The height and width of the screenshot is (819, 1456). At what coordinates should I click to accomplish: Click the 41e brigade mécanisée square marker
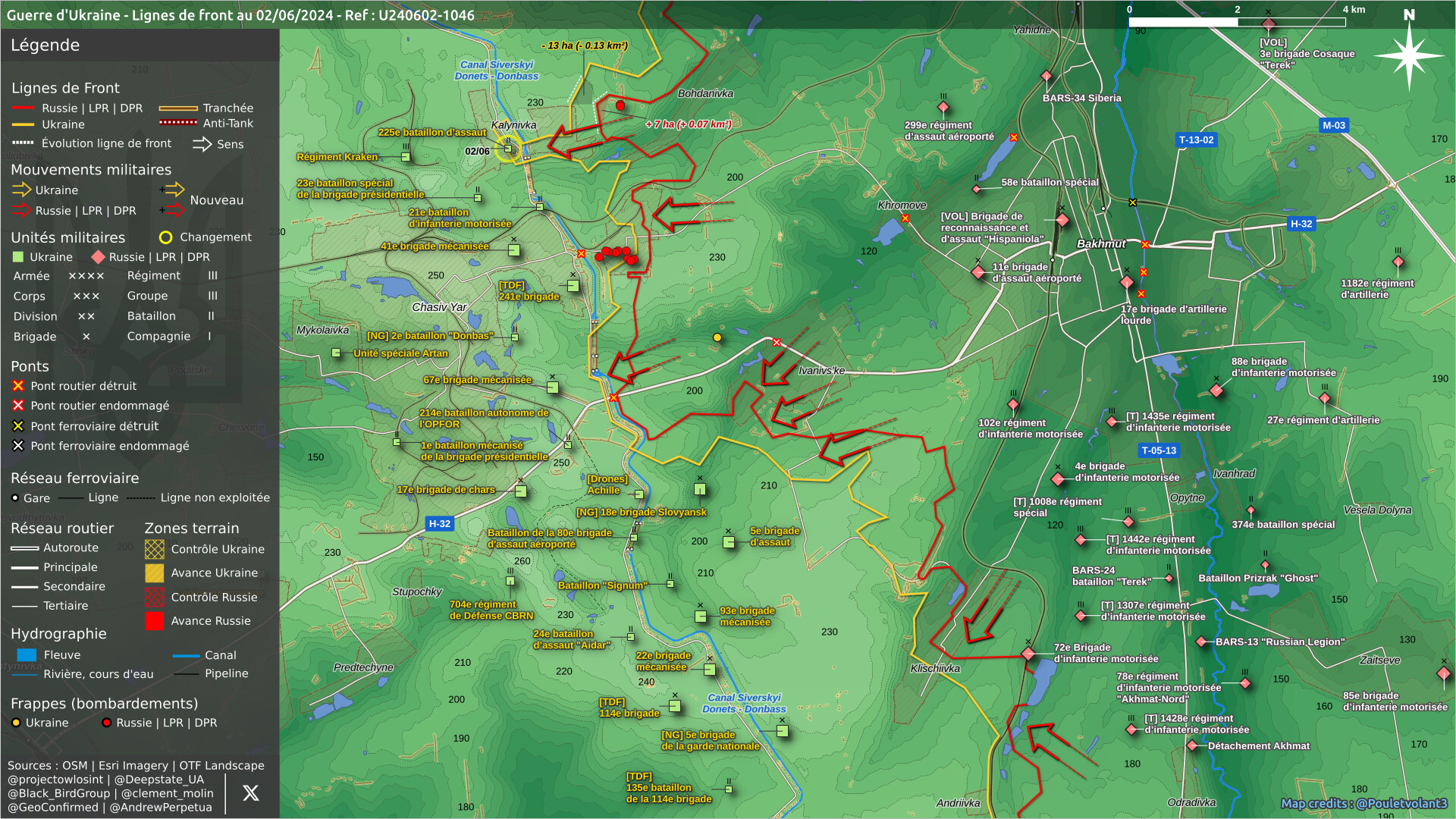tap(513, 250)
